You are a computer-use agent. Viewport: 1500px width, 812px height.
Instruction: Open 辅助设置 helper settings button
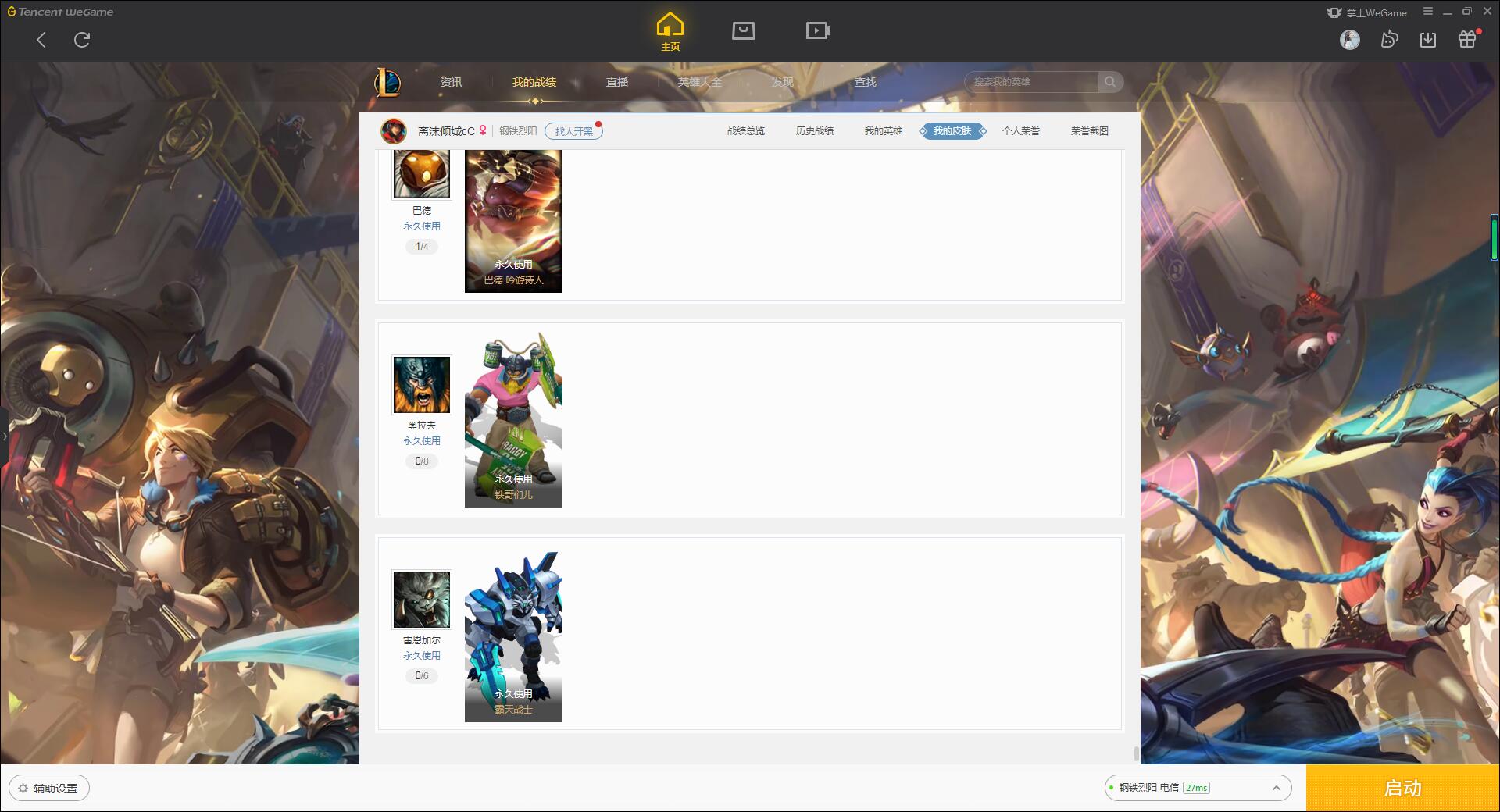click(48, 789)
